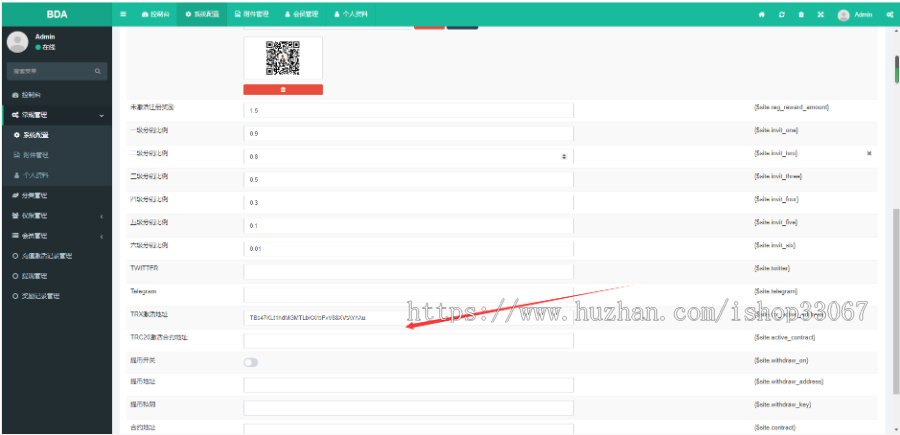Click the empty Telegram input field

[x=408, y=294]
